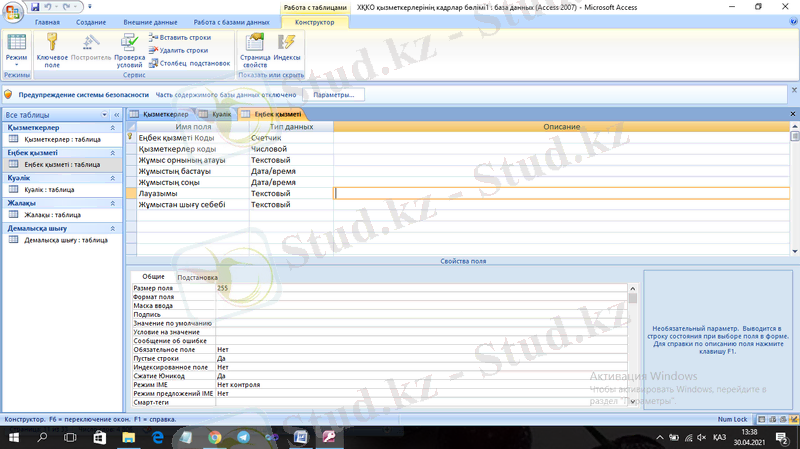Open the Подстановка field properties tab
Viewport: 800px width, 449px height.
197,277
